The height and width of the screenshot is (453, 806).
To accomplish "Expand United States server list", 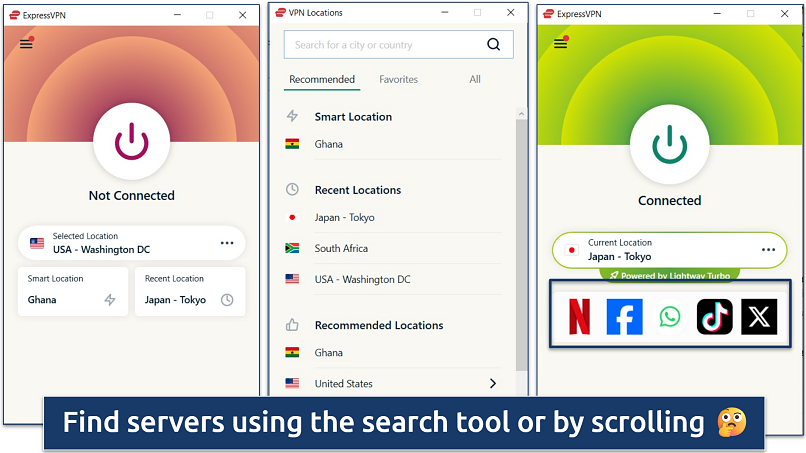I will pos(492,383).
